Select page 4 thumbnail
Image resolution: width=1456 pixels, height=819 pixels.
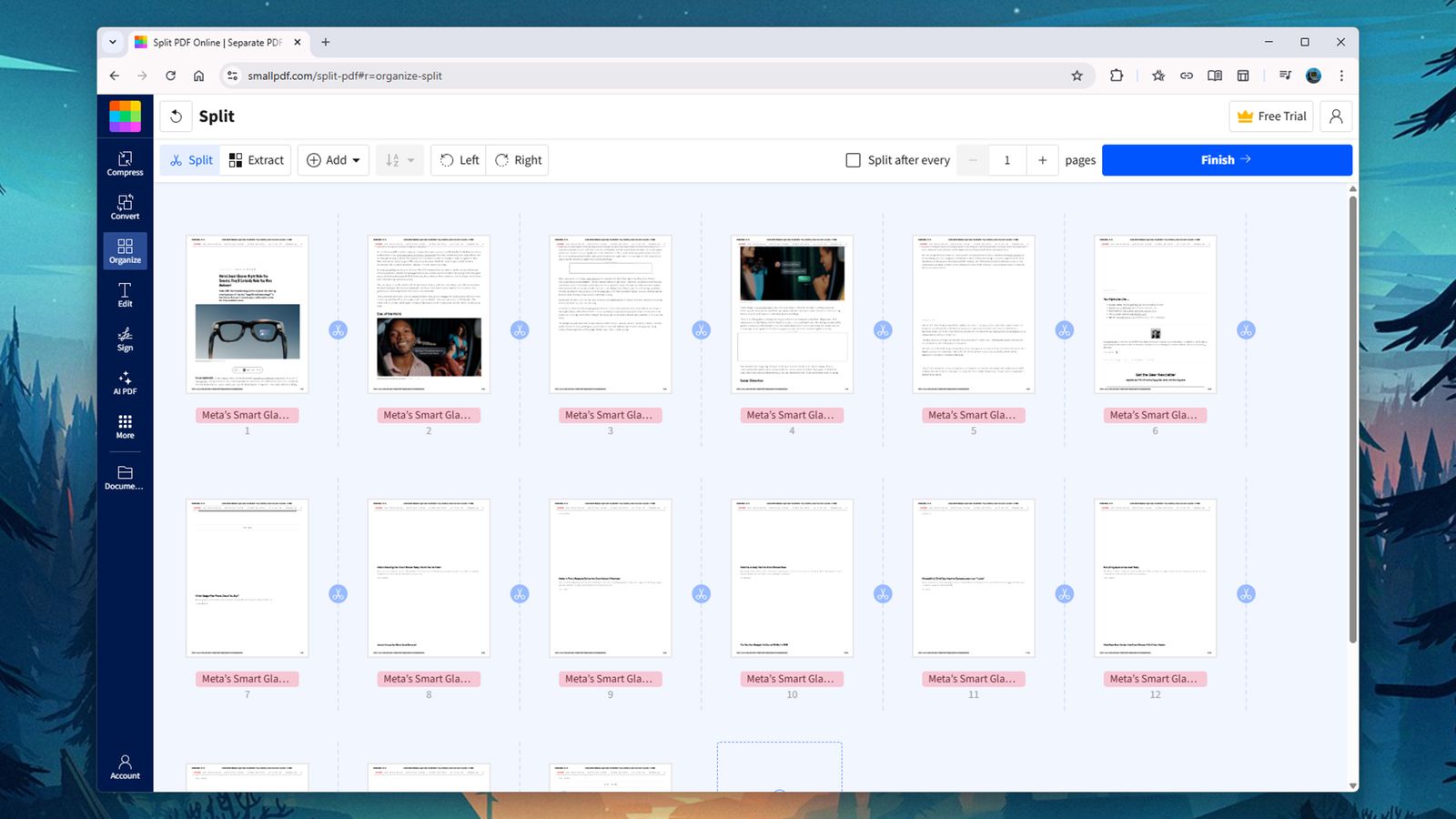792,314
